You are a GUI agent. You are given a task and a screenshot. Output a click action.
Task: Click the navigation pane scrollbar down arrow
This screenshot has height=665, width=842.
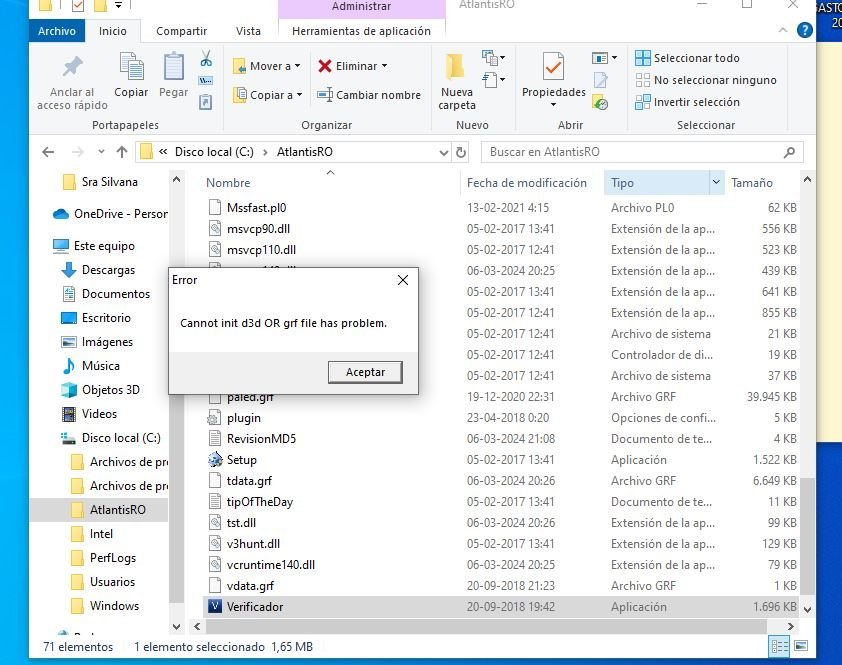177,626
